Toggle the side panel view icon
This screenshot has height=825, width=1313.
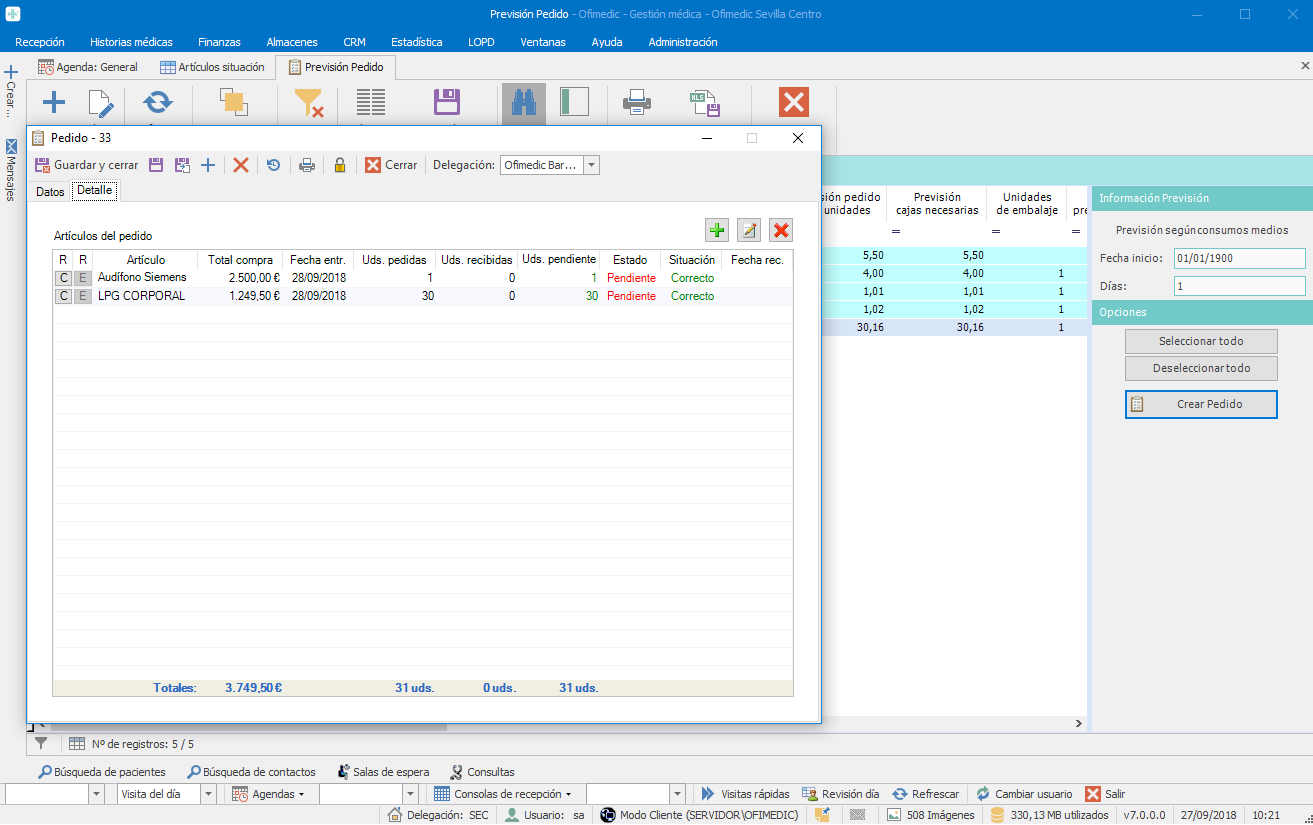[574, 103]
